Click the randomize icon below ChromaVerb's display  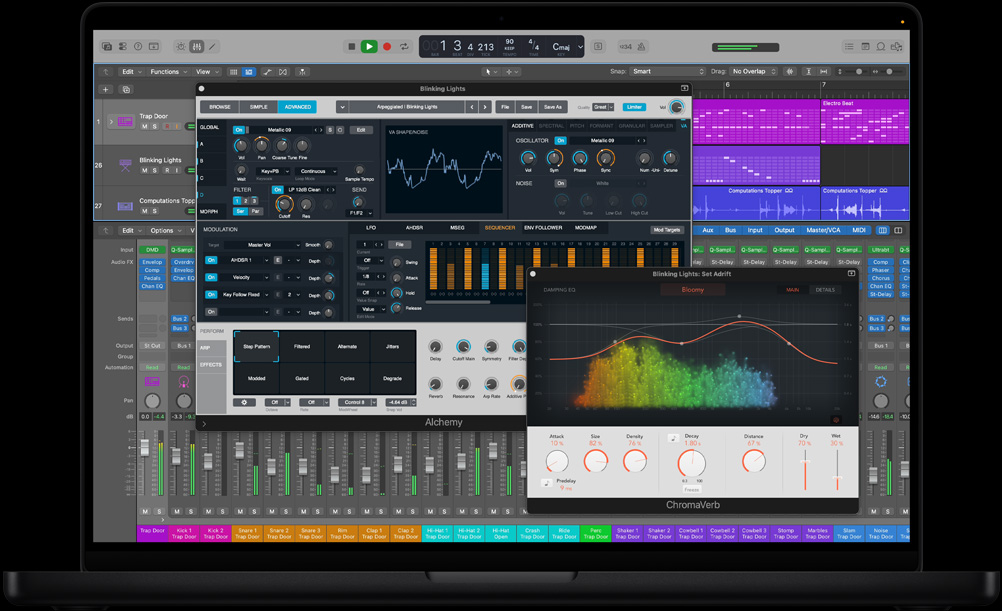point(835,419)
